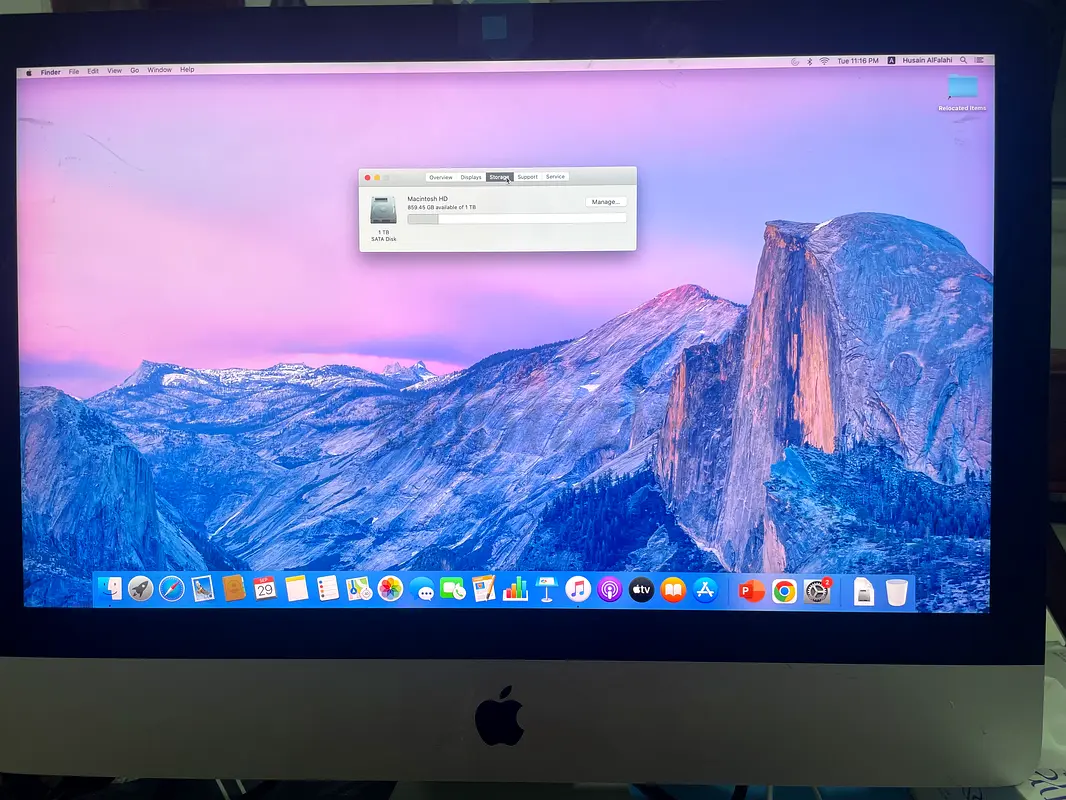Open Google Chrome from the Dock
The width and height of the screenshot is (1066, 800).
[784, 592]
